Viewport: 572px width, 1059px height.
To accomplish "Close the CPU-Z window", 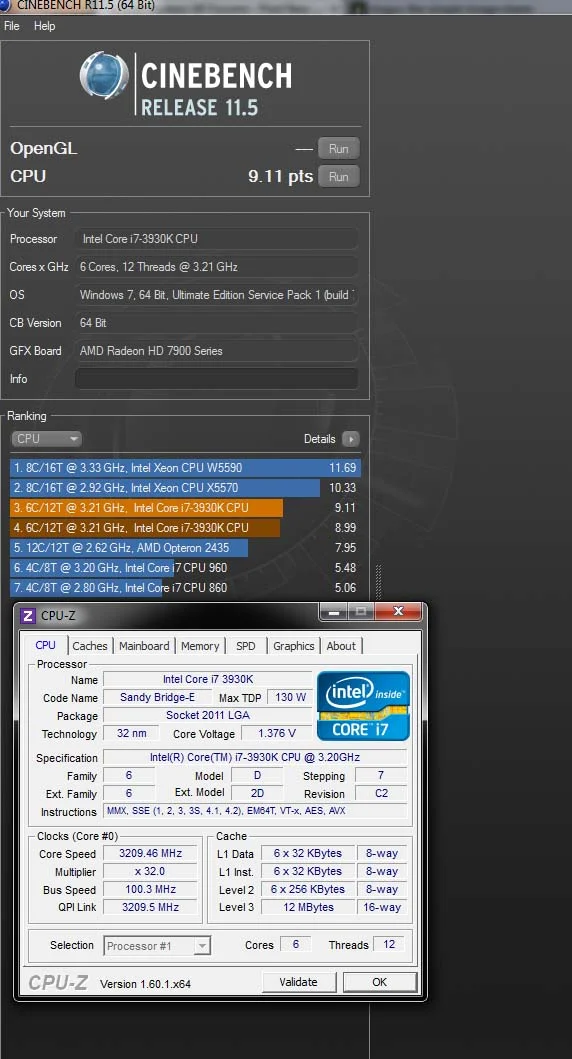I will pyautogui.click(x=398, y=612).
